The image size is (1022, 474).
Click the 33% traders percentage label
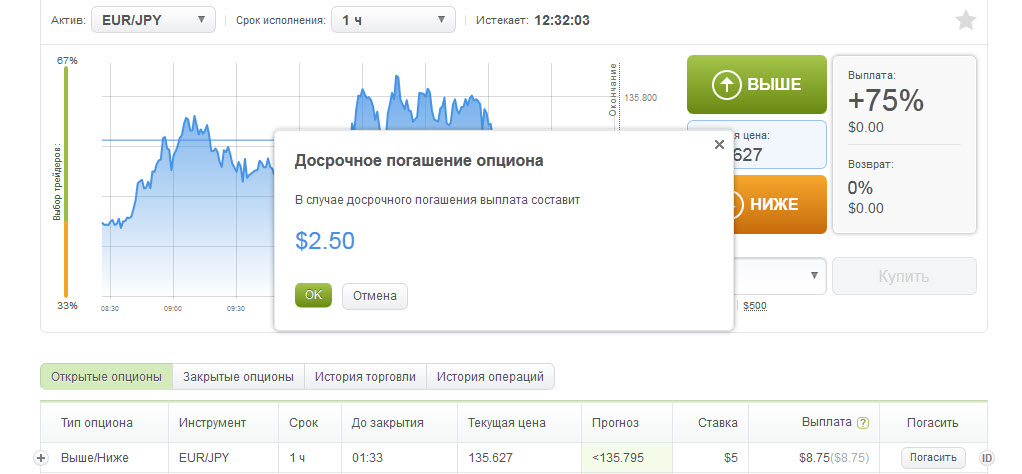(x=67, y=305)
